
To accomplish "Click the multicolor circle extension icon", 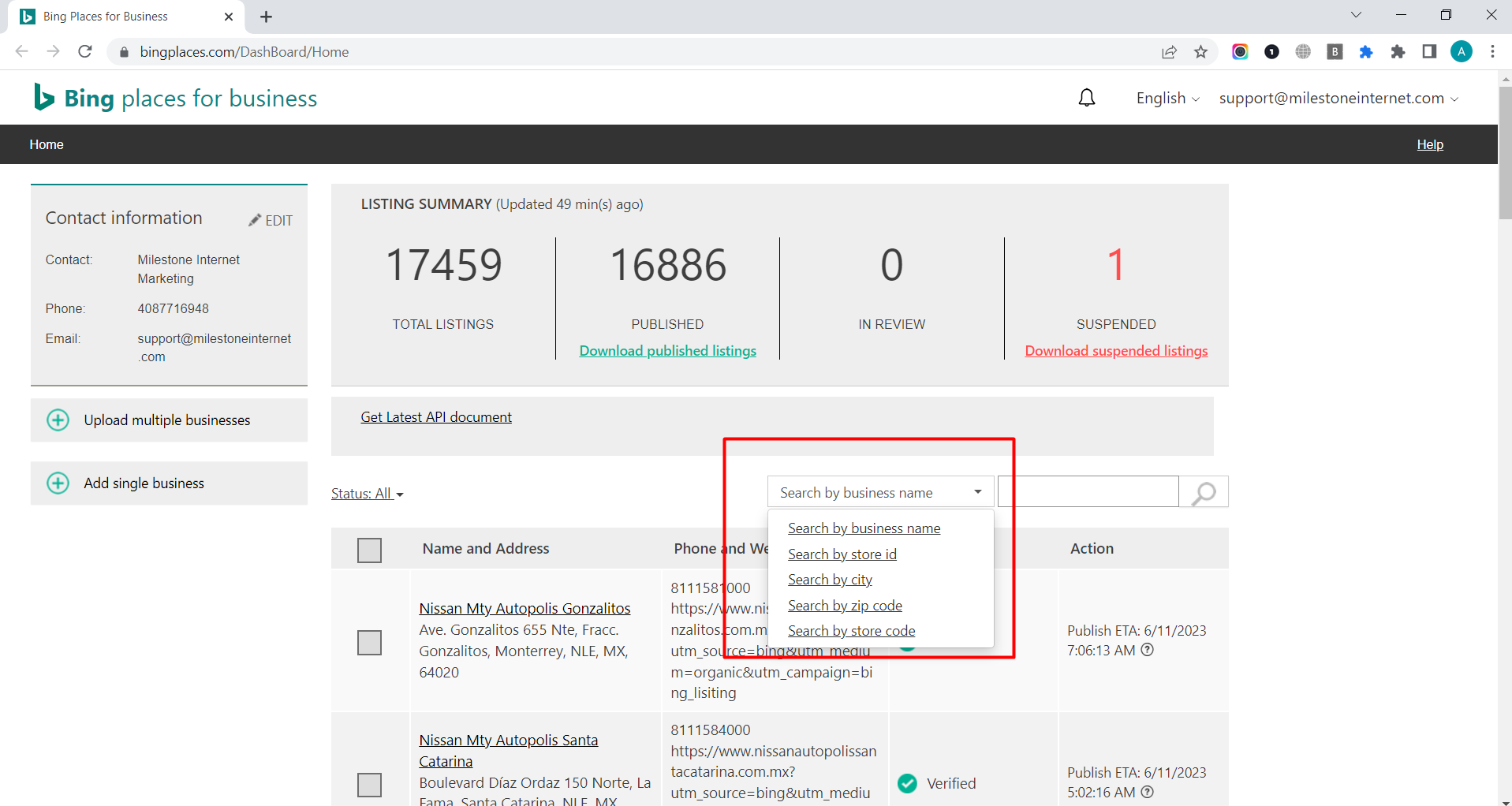I will pos(1240,52).
